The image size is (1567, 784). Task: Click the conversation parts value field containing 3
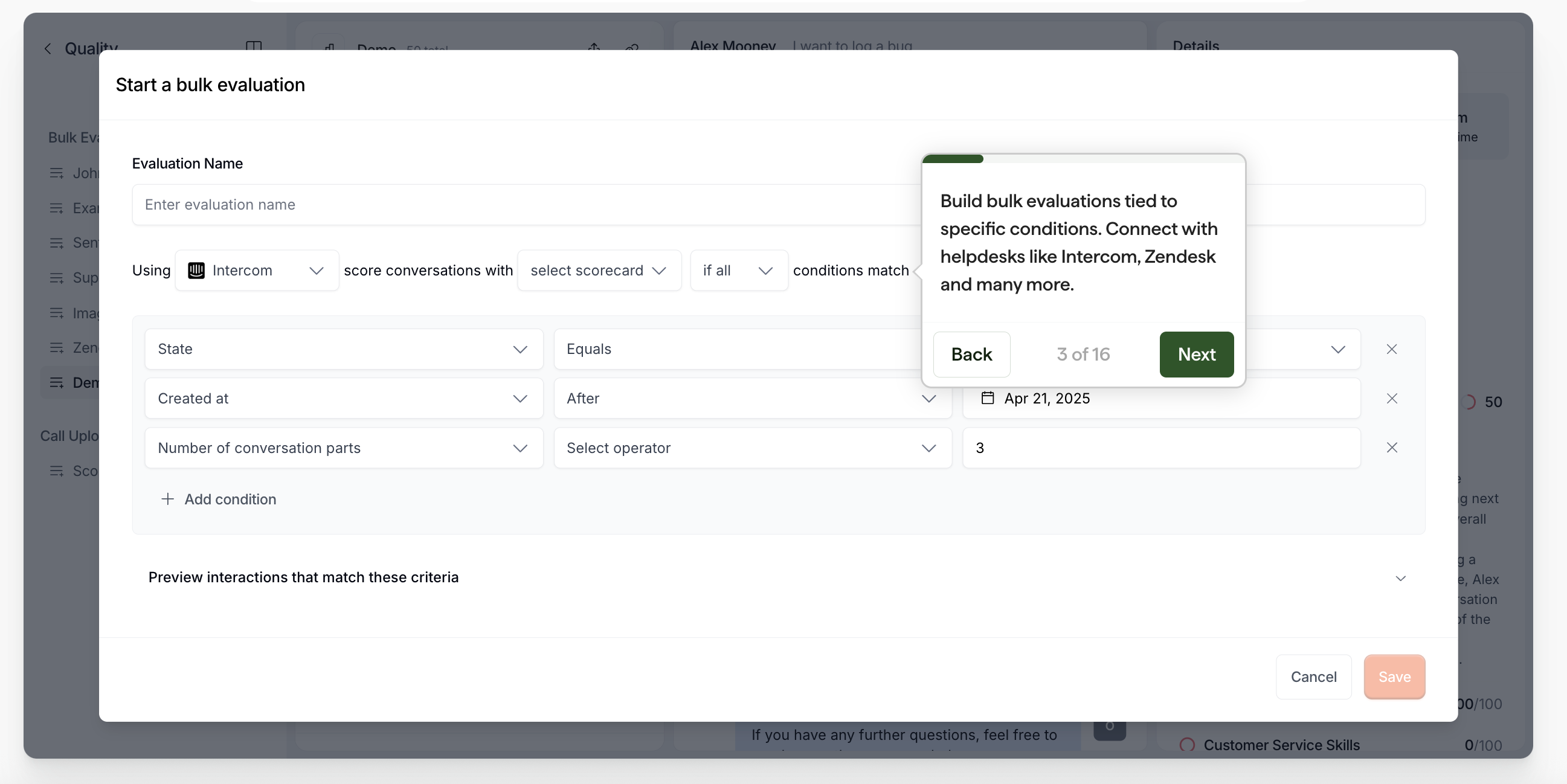coord(1160,448)
